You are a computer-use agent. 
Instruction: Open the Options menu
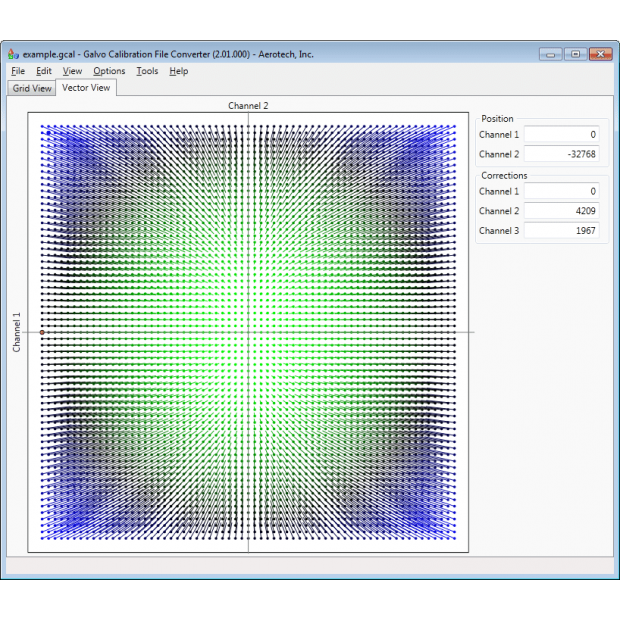pos(109,71)
